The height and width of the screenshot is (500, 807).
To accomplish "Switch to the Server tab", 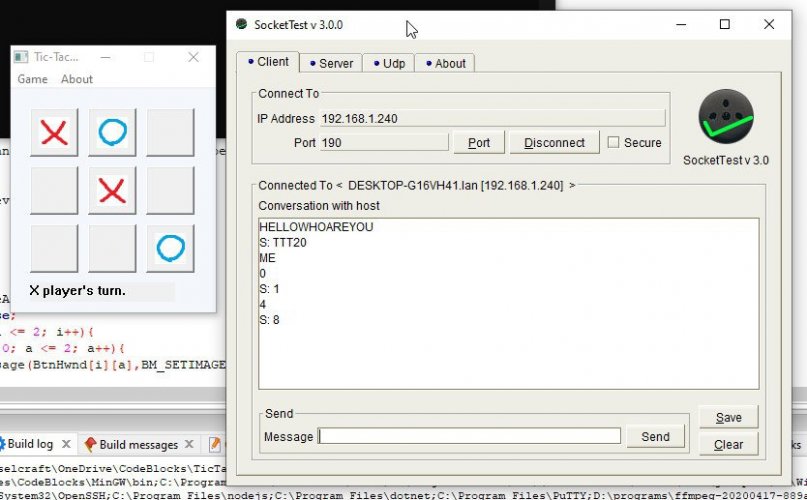I will click(330, 63).
